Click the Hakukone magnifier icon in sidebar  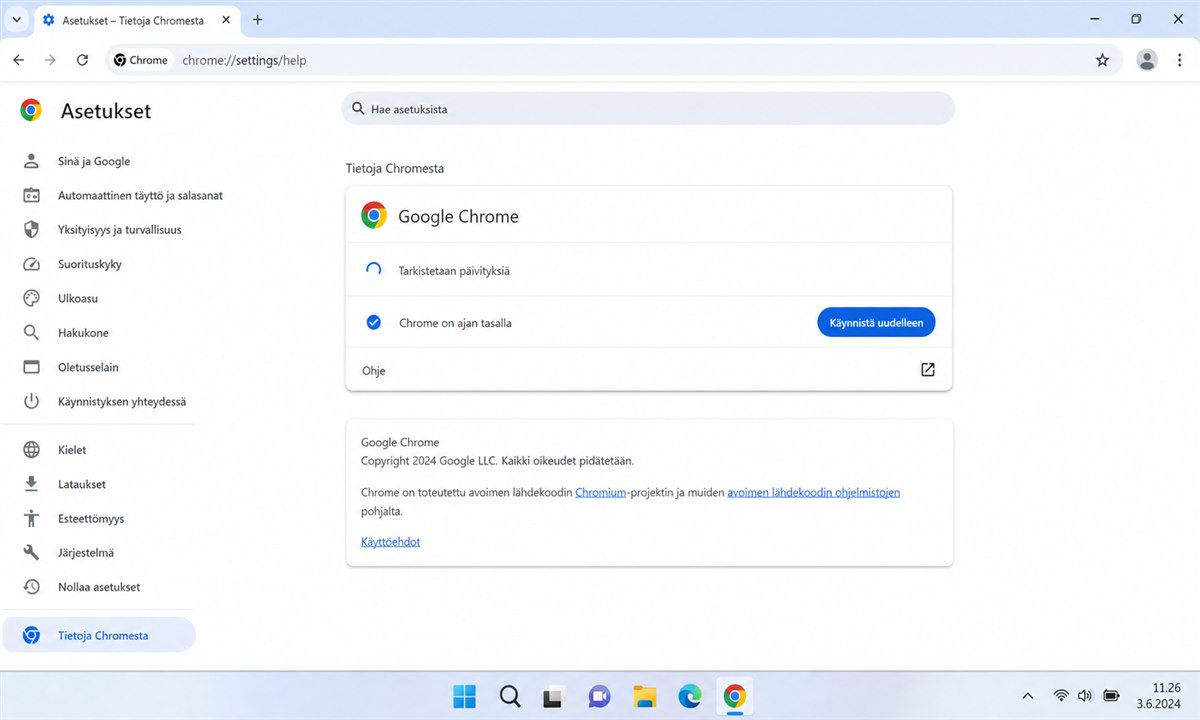pyautogui.click(x=31, y=333)
